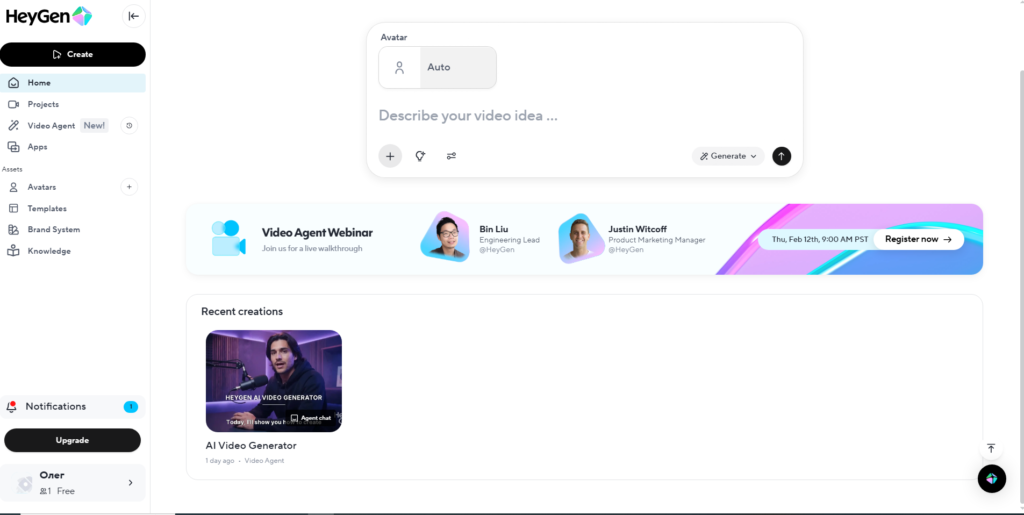1024x515 pixels.
Task: Open the video settings sliders icon
Action: click(x=451, y=156)
